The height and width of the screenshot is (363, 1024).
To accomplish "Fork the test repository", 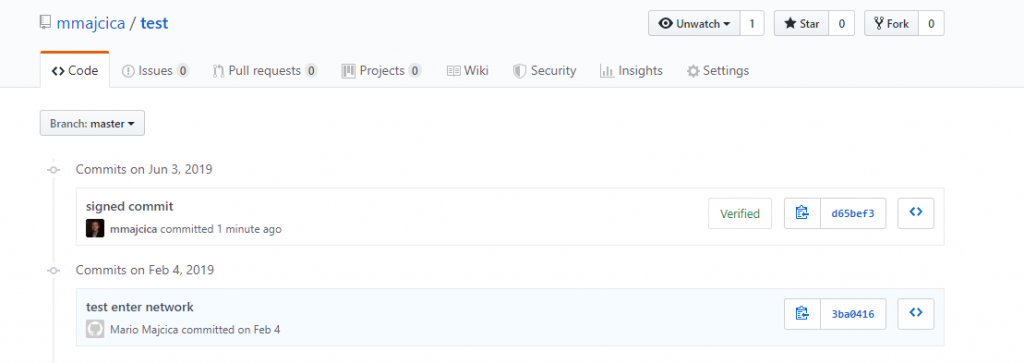I will [x=891, y=24].
